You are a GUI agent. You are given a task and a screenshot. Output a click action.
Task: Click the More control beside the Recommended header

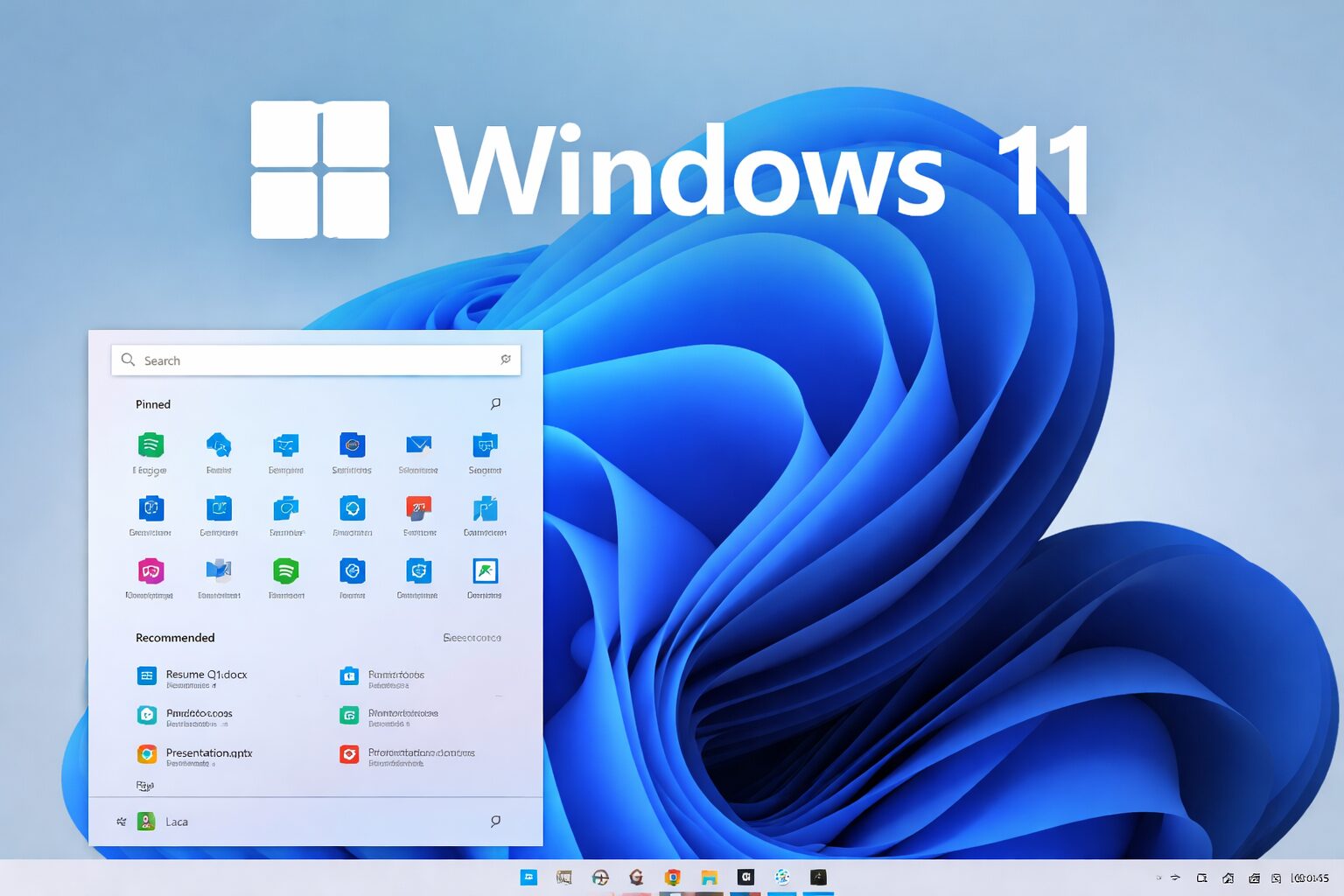(x=472, y=638)
